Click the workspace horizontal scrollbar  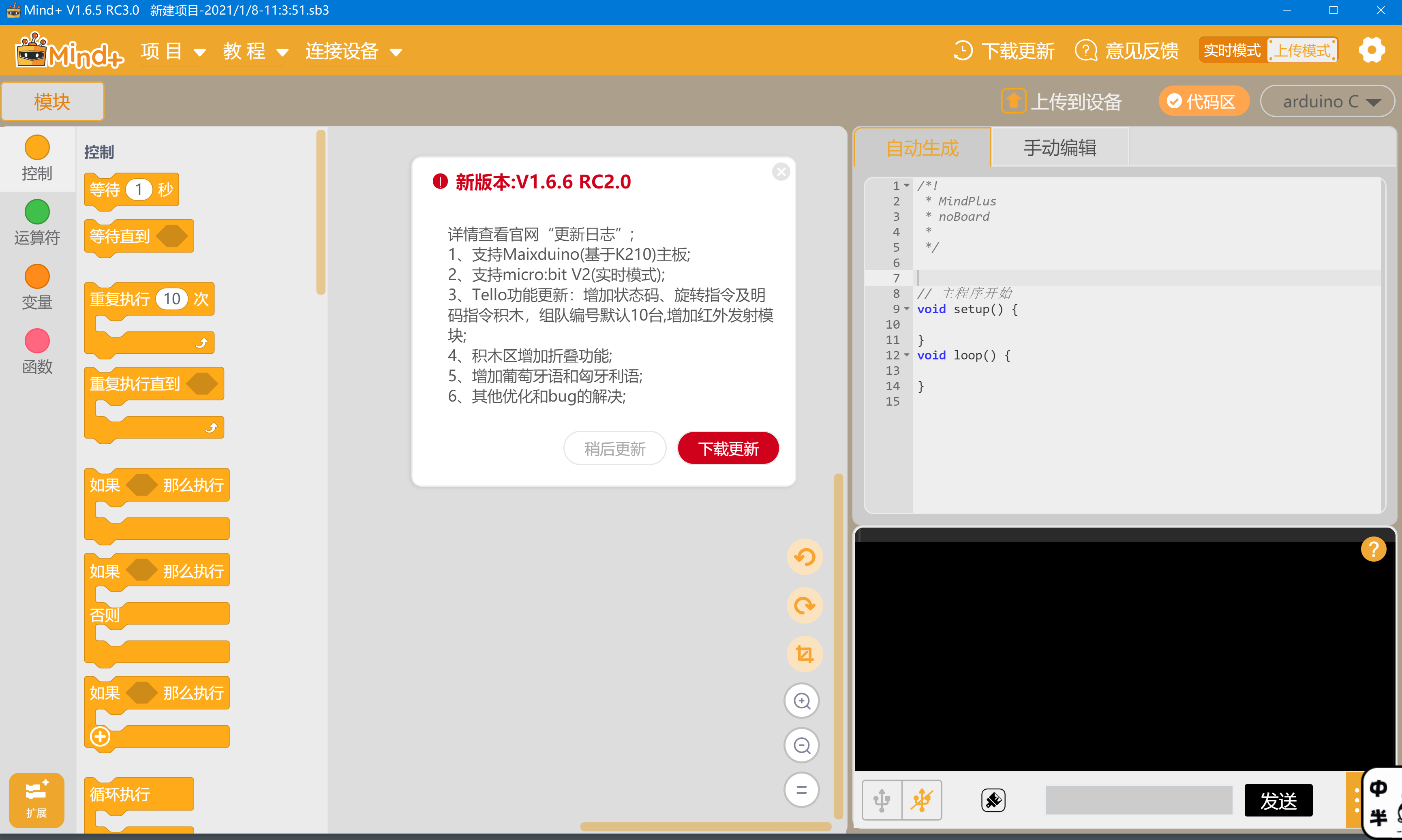tap(705, 827)
